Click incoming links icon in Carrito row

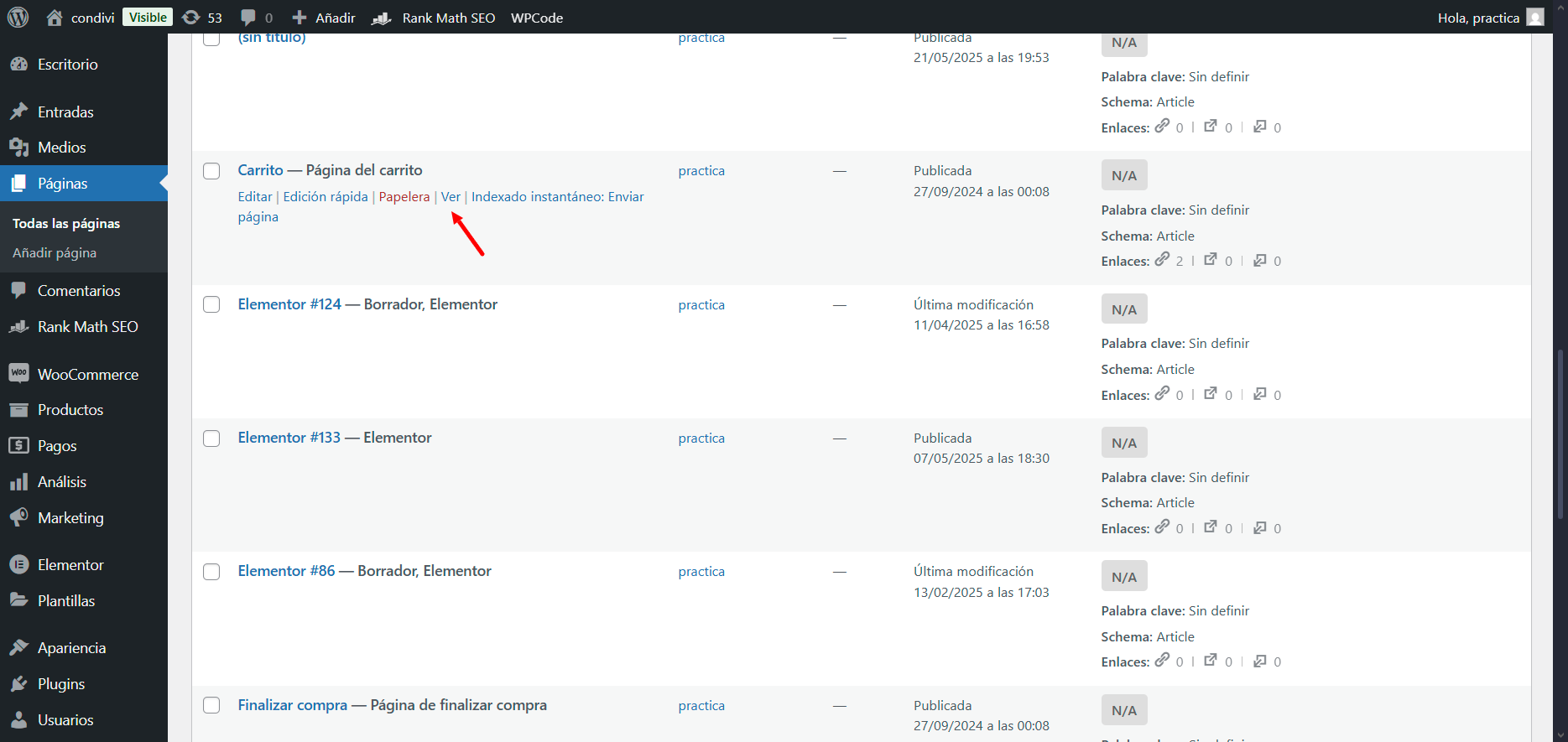click(x=1260, y=260)
